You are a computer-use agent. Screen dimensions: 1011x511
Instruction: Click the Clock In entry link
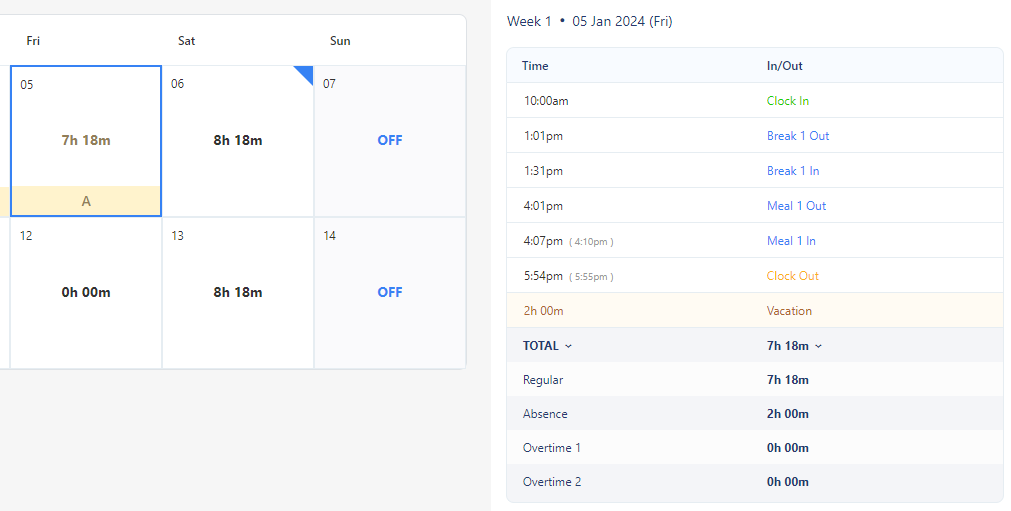click(788, 101)
